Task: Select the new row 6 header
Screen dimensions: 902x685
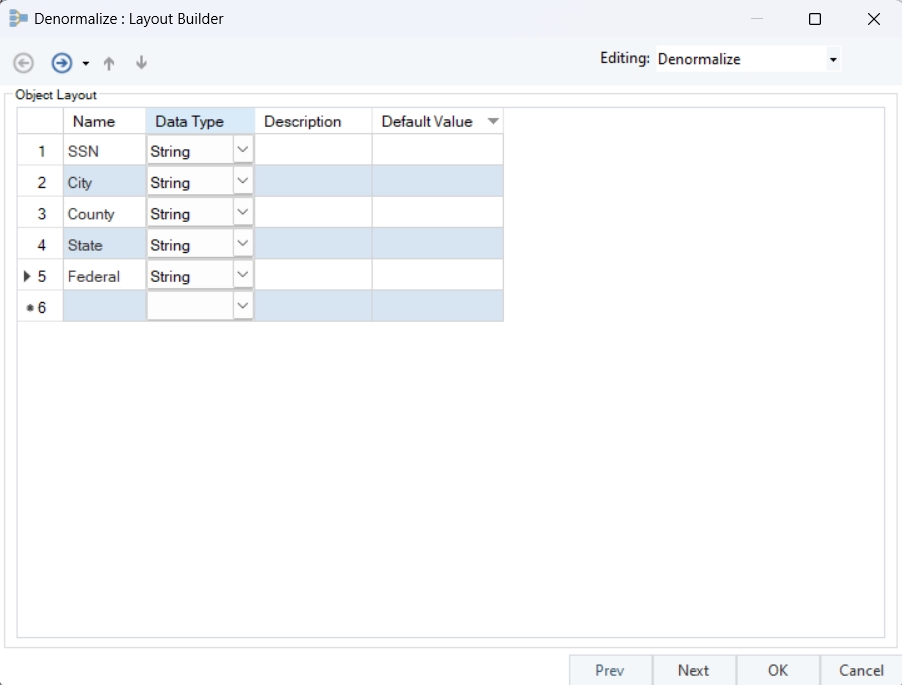Action: click(40, 307)
